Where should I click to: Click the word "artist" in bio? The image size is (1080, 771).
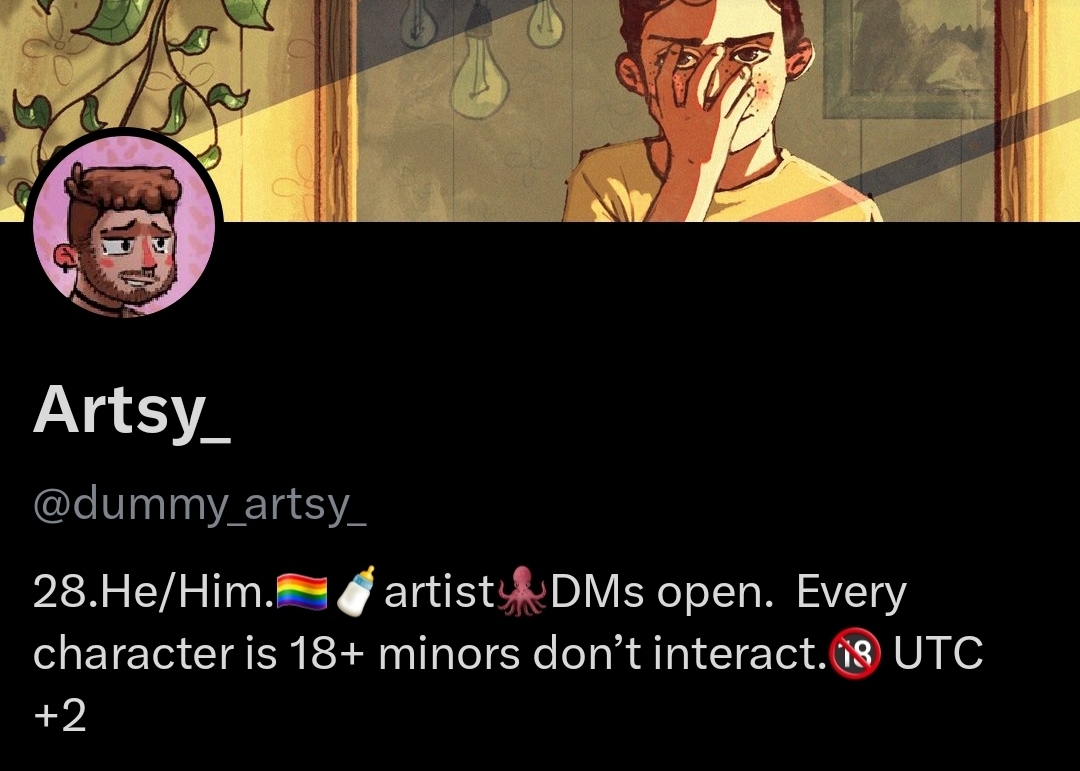click(439, 593)
